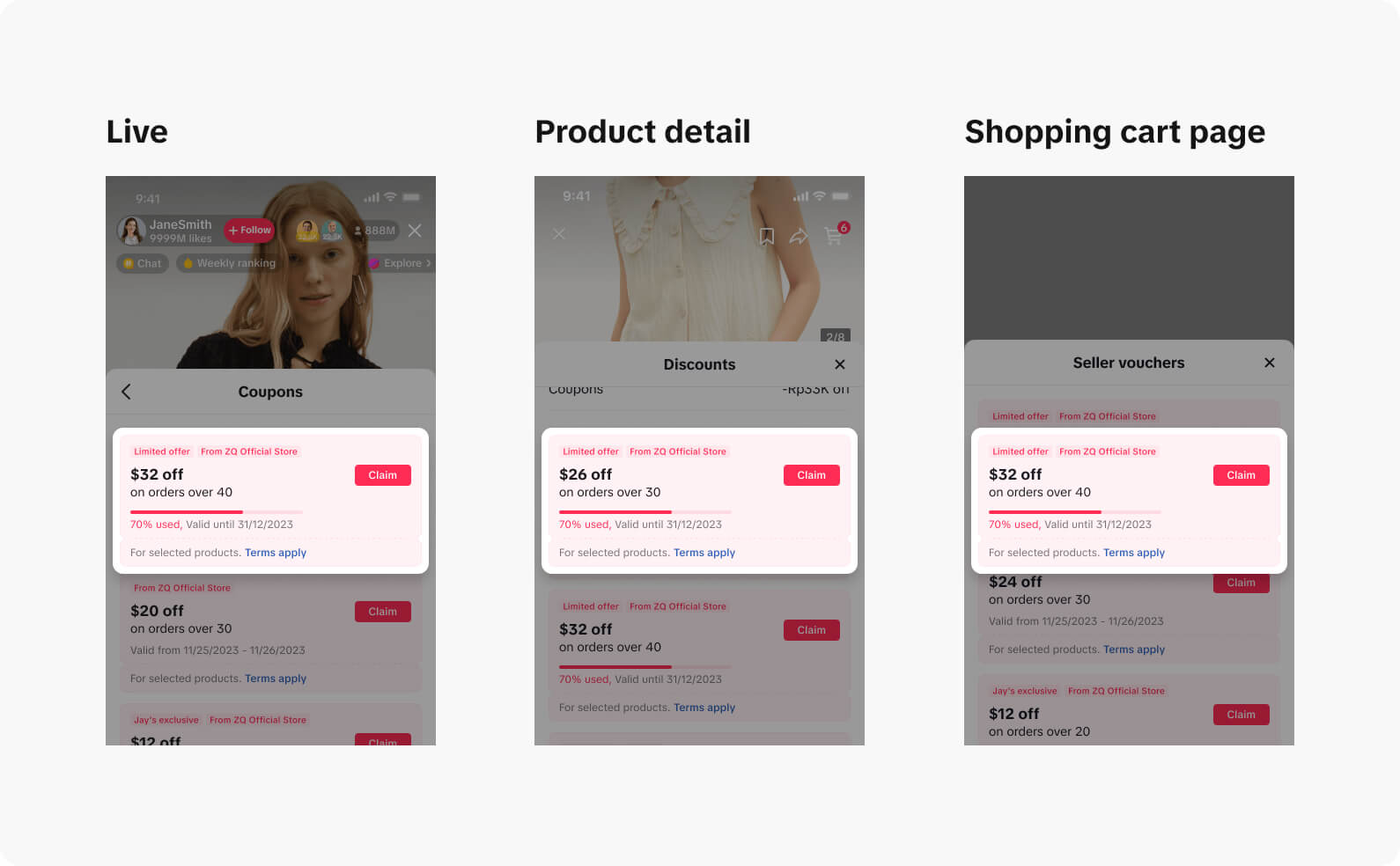Screen dimensions: 1400x866
Task: Share product using the arrow icon
Action: (799, 236)
